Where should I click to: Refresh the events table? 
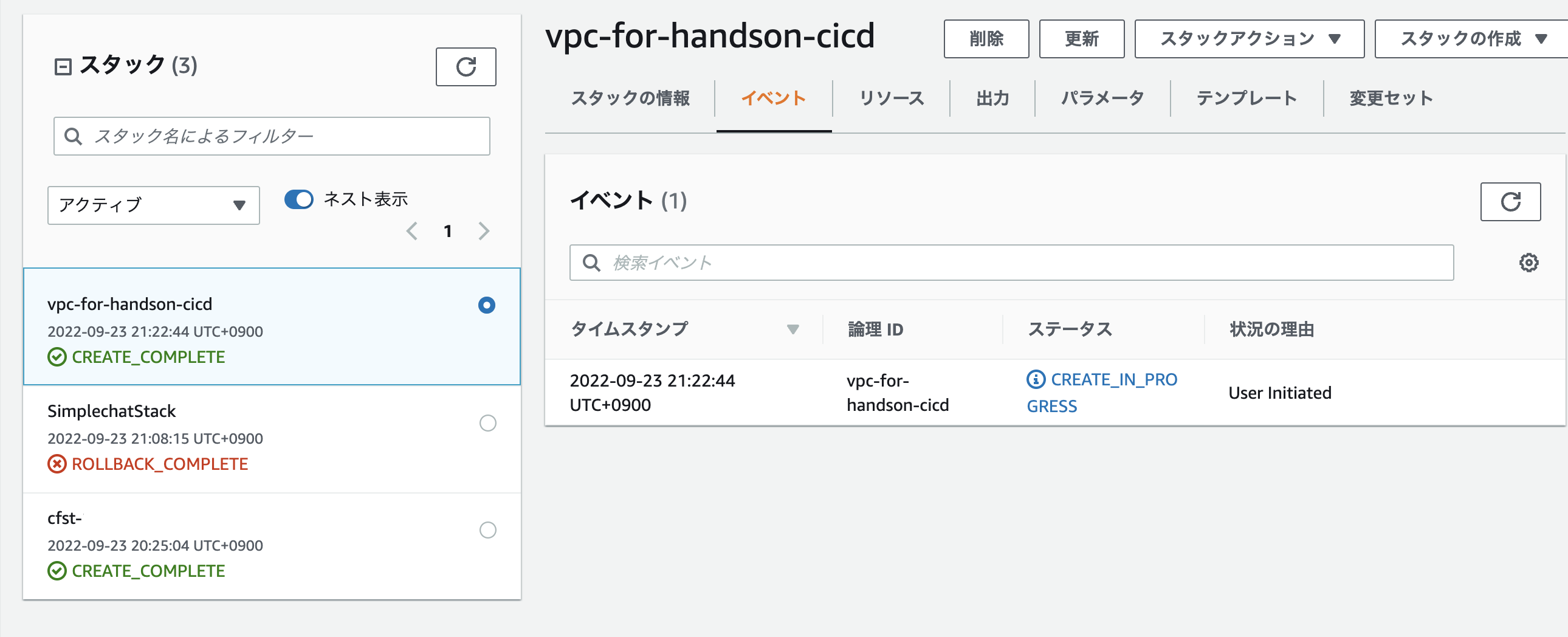click(x=1510, y=202)
